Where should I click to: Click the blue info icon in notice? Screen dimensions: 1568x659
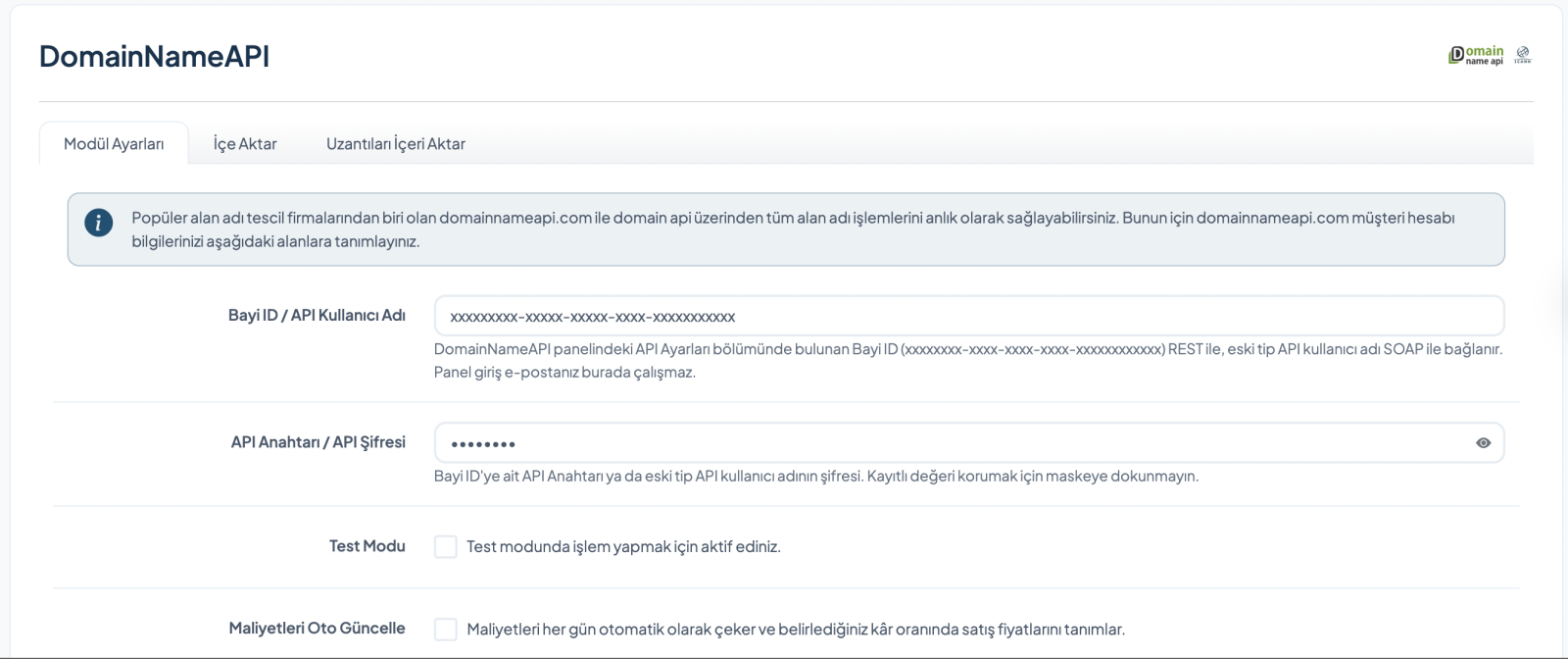(98, 223)
